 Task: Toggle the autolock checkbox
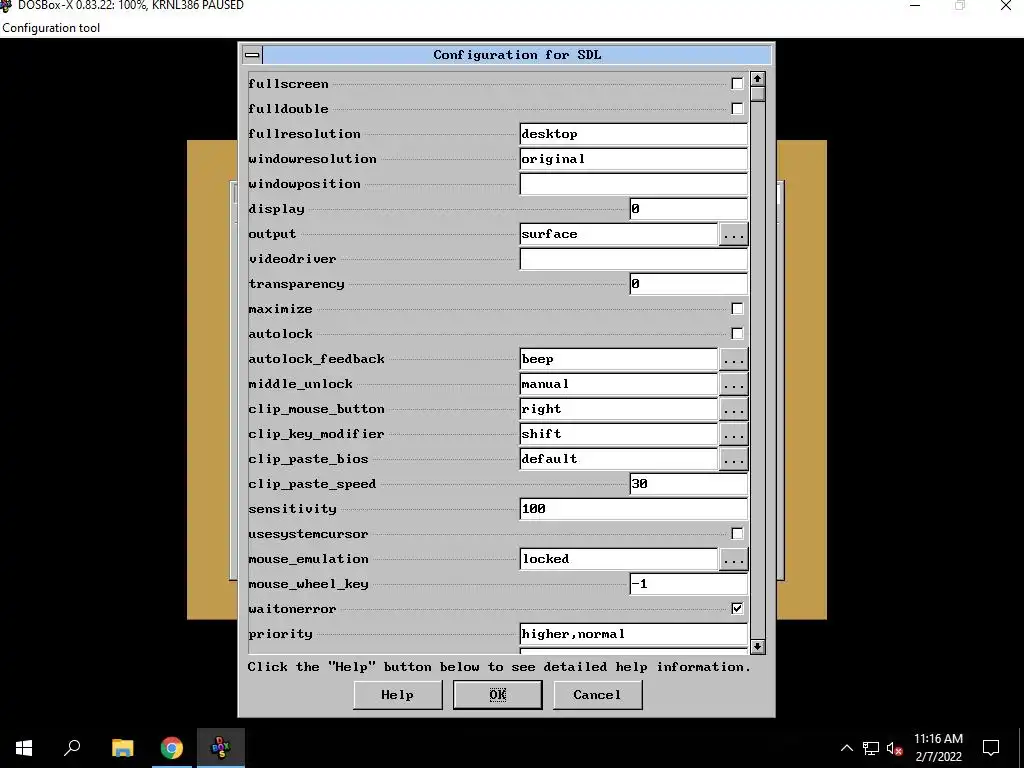[x=737, y=334]
